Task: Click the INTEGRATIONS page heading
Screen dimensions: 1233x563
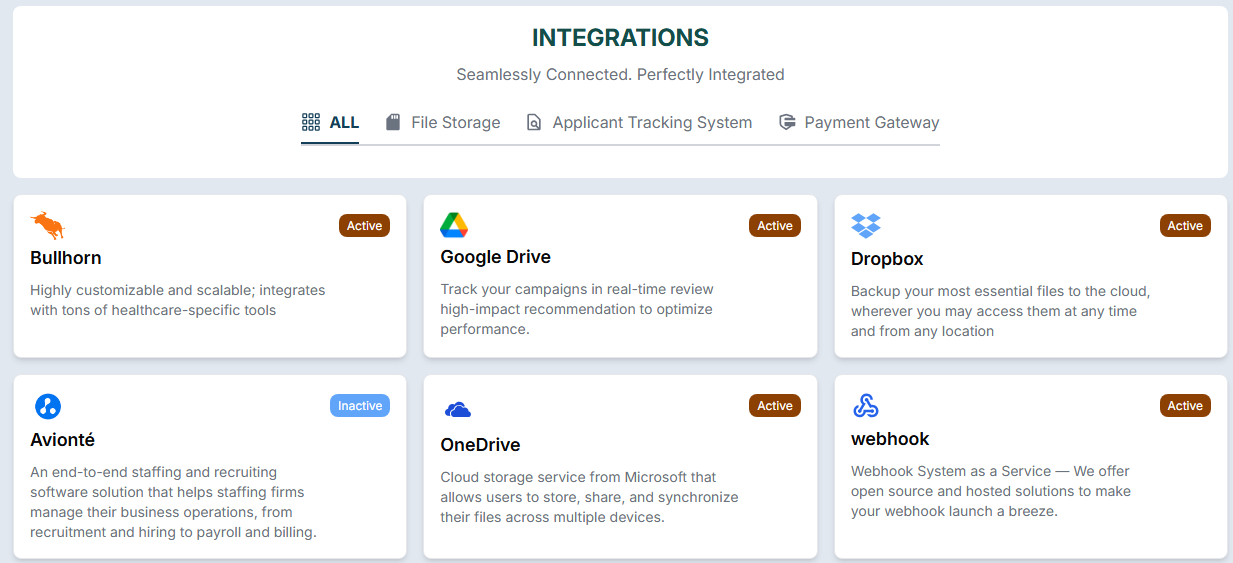Action: (x=620, y=38)
